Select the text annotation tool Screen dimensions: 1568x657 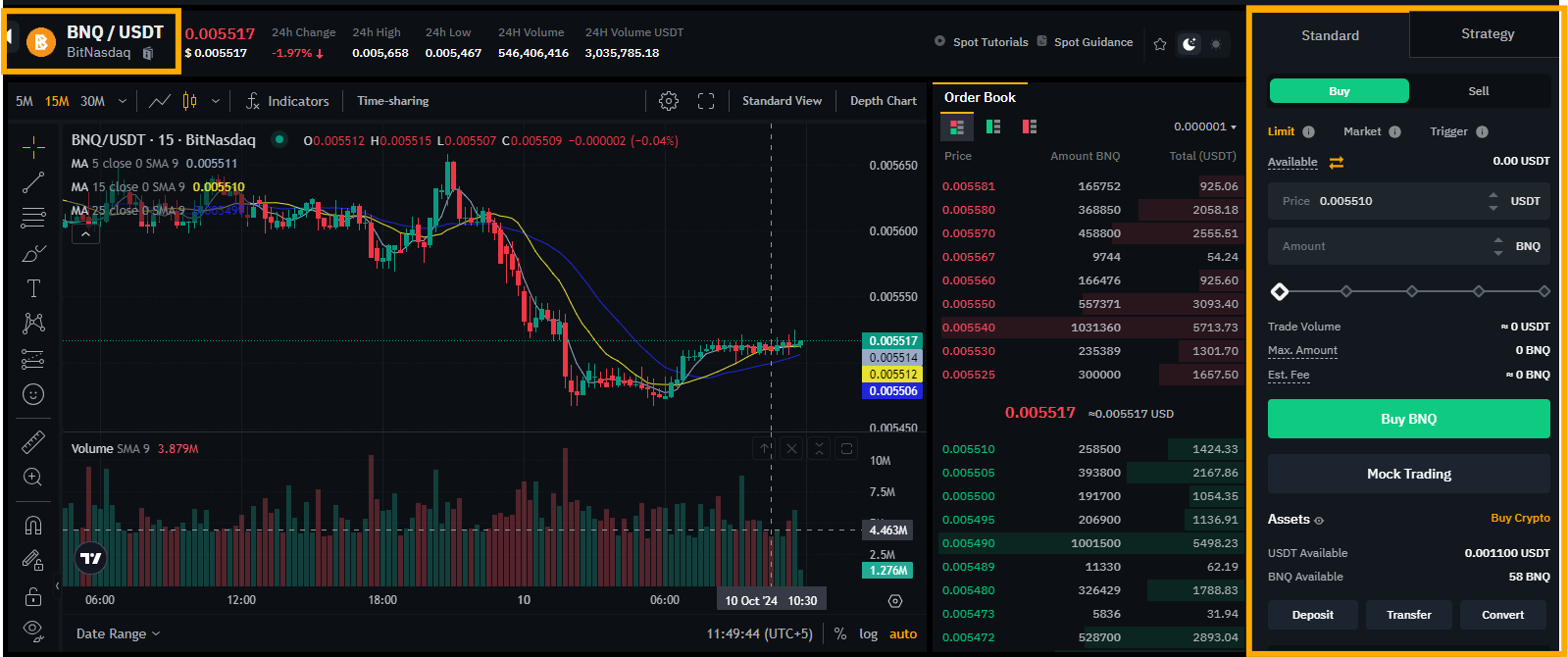coord(33,288)
